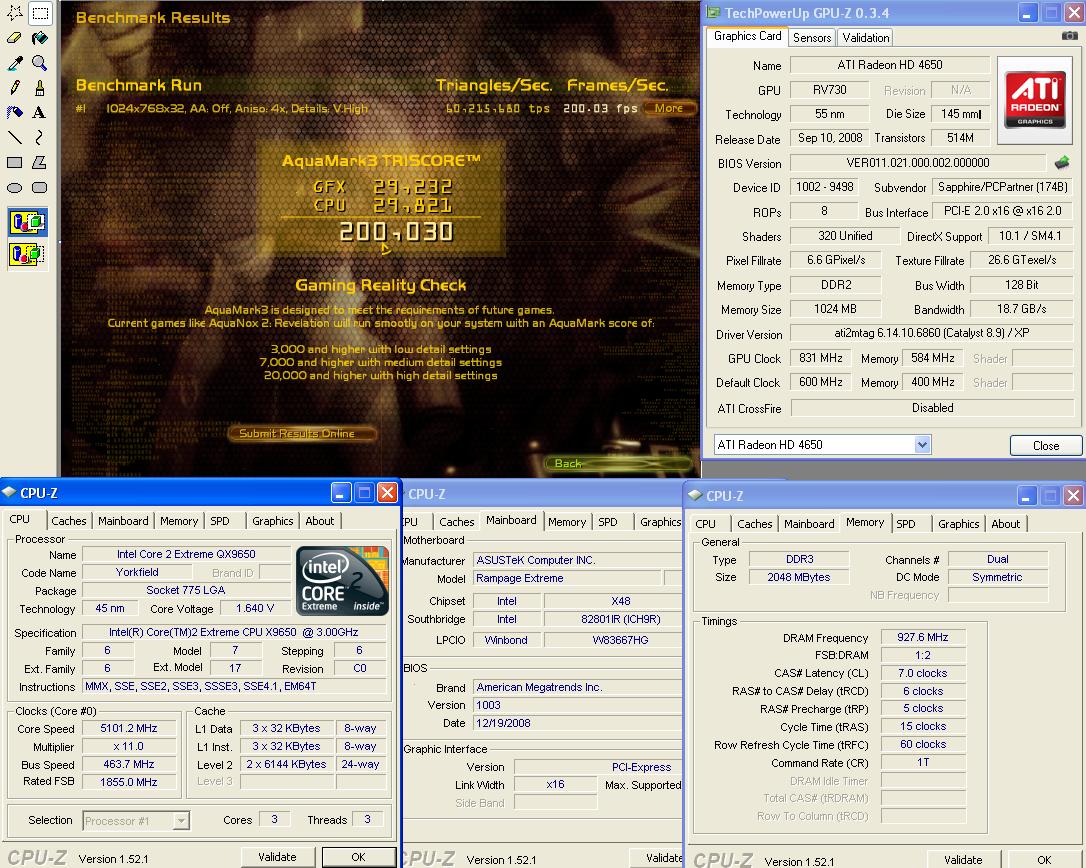This screenshot has width=1086, height=868.
Task: Click OK in the left CPU-Z window
Action: [x=358, y=857]
